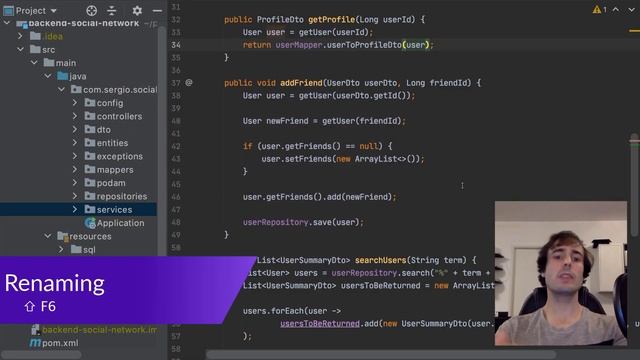Click the getProfile method name
Image resolution: width=640 pixels, height=360 pixels.
click(331, 20)
